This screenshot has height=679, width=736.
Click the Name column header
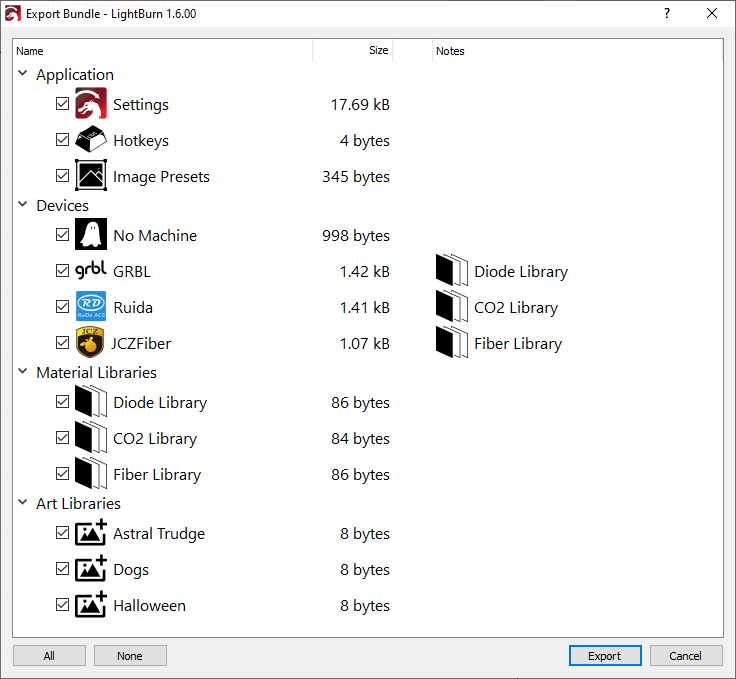(x=162, y=51)
